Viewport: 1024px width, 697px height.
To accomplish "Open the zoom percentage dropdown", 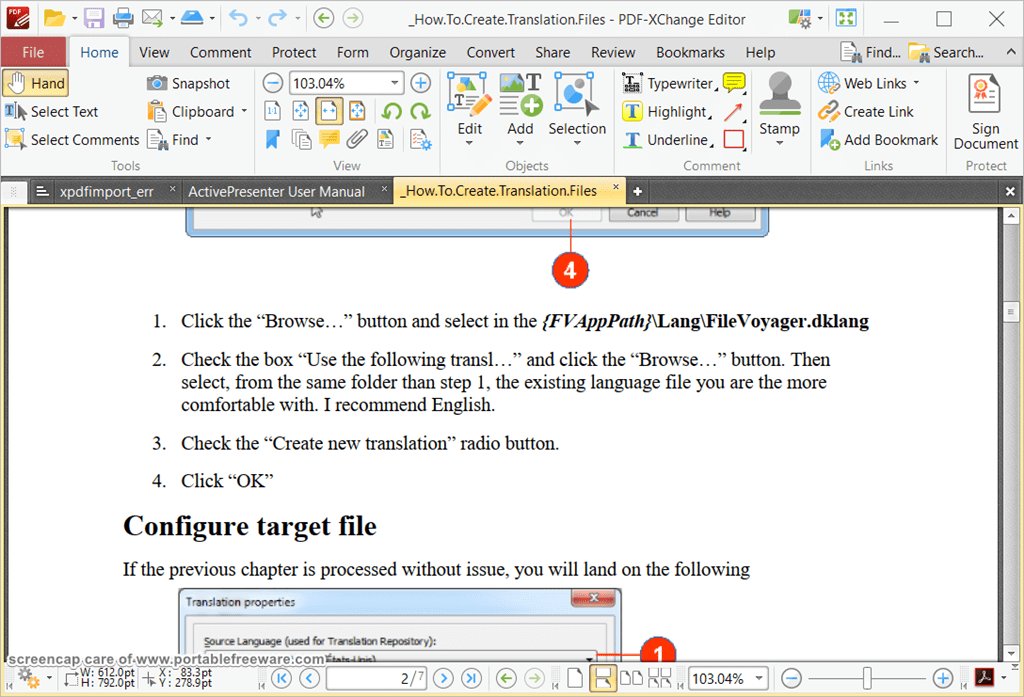I will pyautogui.click(x=395, y=83).
